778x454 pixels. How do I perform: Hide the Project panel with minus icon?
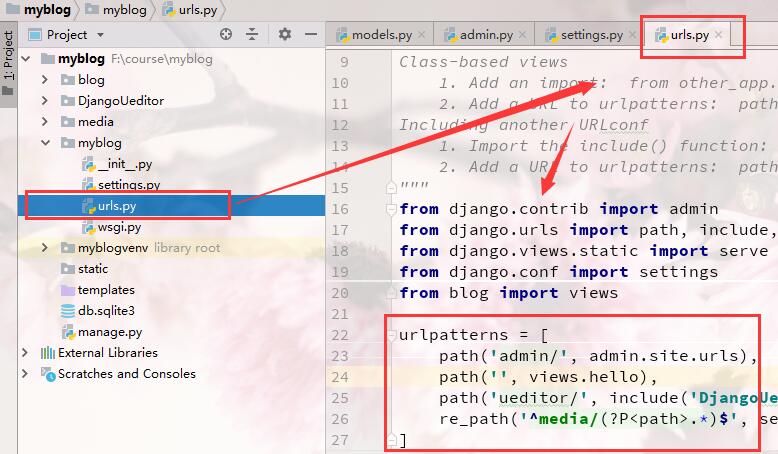311,34
